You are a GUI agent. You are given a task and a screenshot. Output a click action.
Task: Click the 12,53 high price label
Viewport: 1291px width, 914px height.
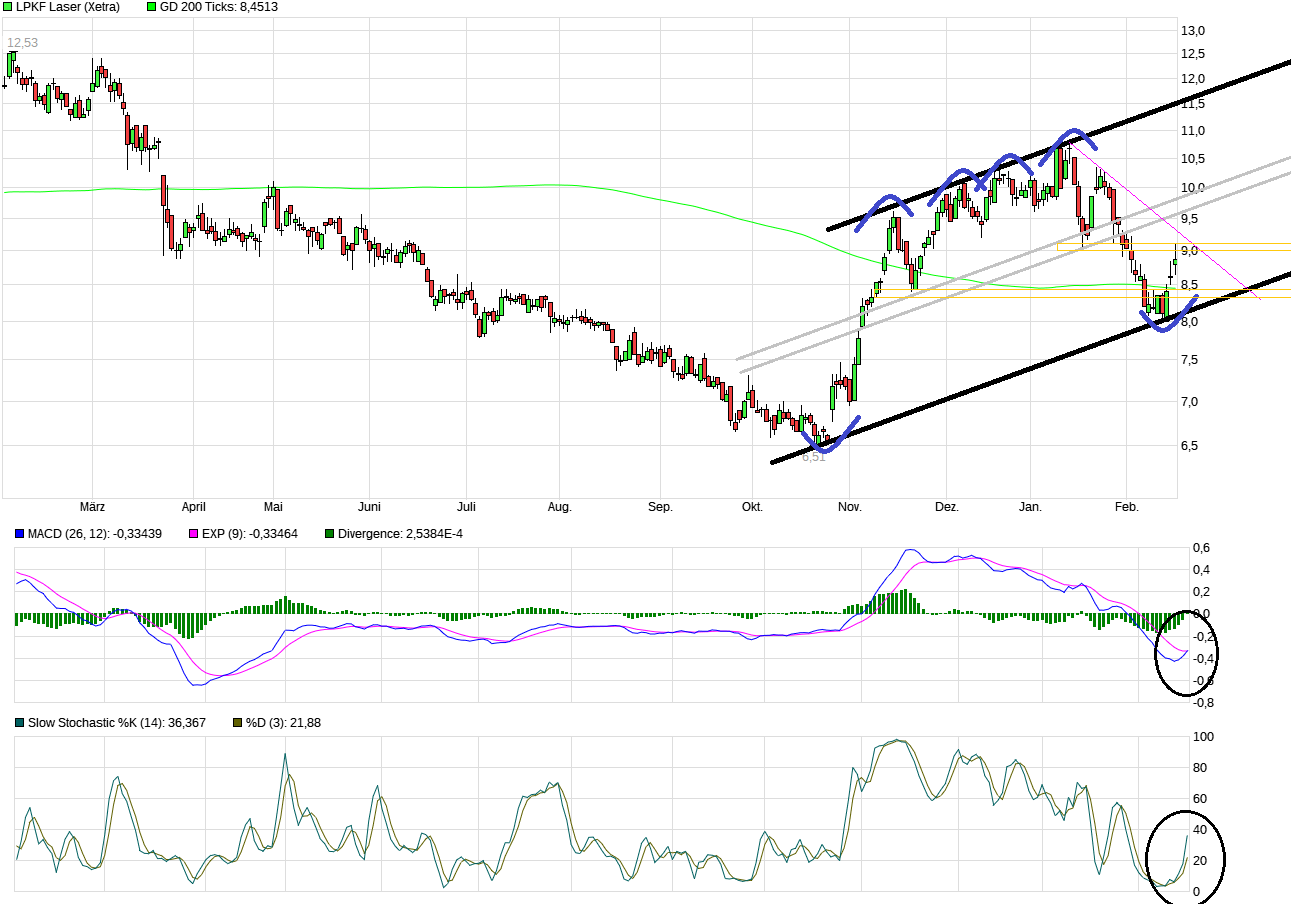(22, 42)
